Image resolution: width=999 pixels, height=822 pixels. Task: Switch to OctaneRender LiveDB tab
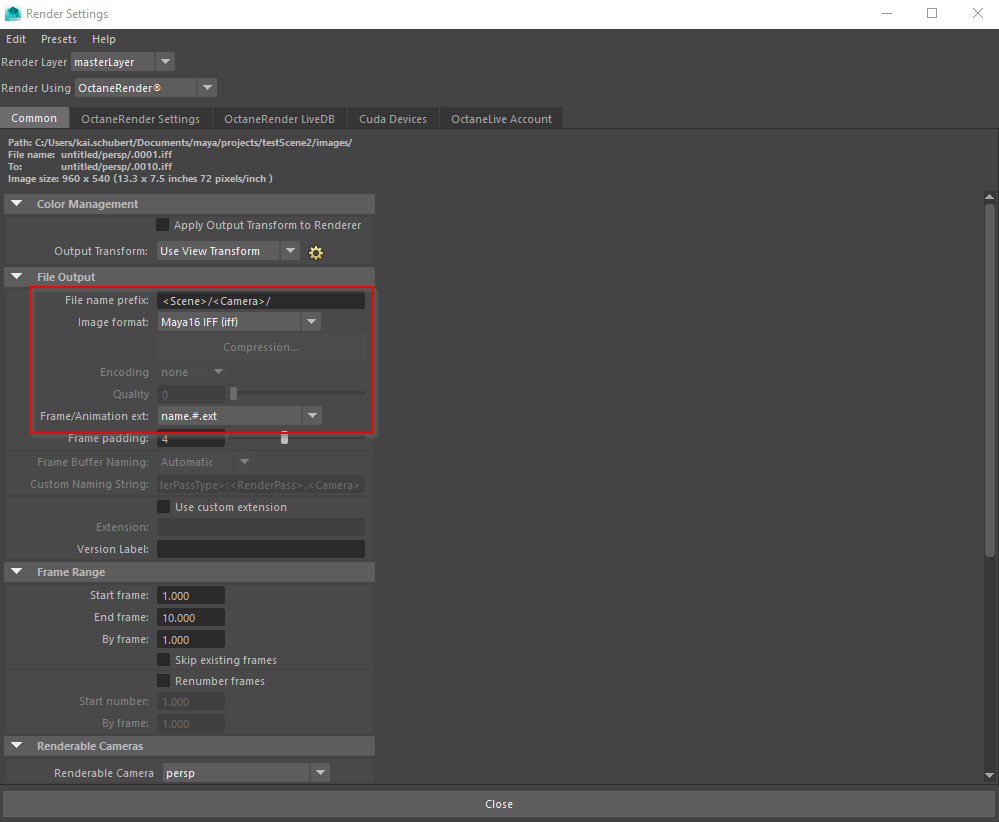coord(279,119)
